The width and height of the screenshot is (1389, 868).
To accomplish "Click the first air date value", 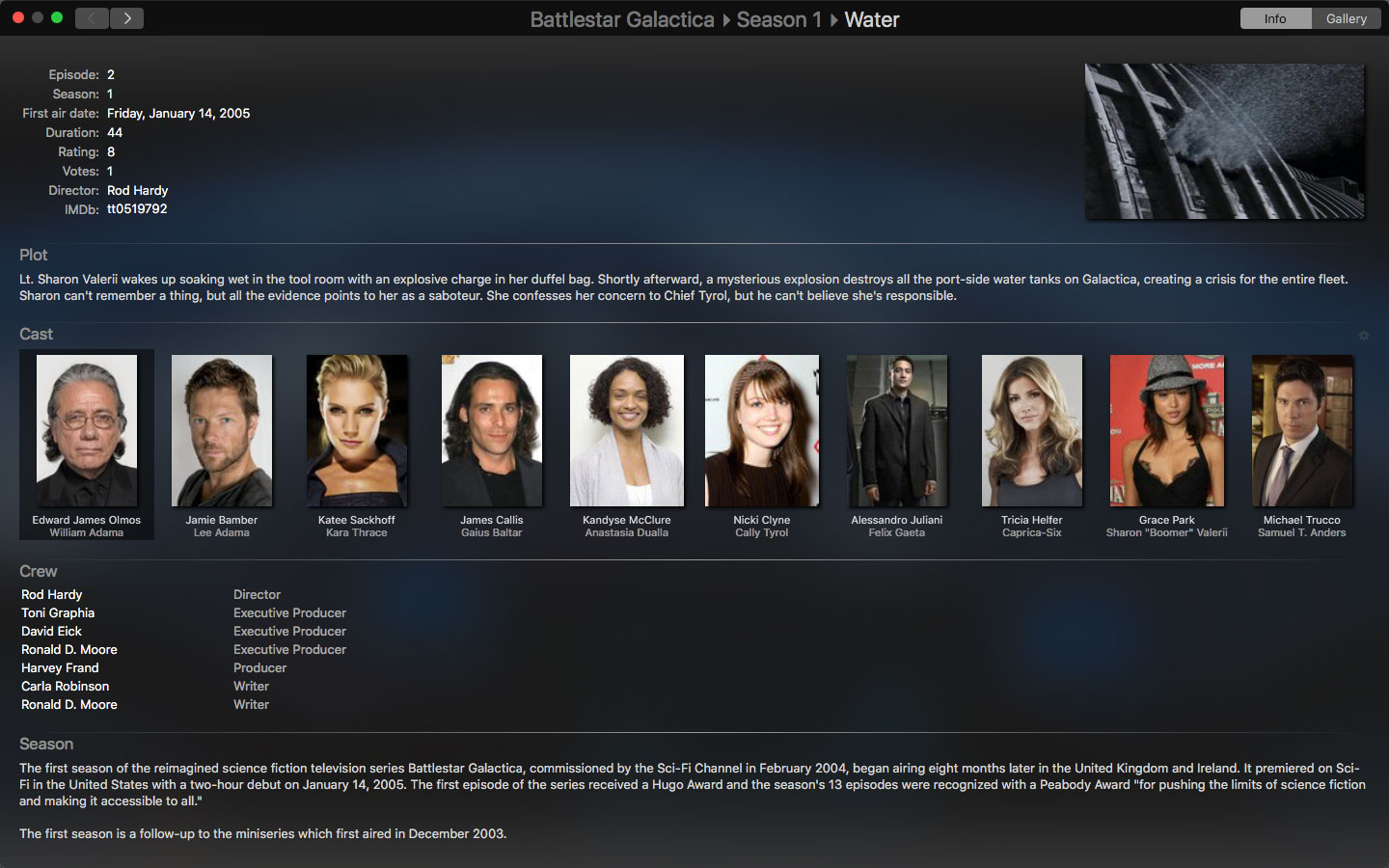I will pyautogui.click(x=178, y=113).
